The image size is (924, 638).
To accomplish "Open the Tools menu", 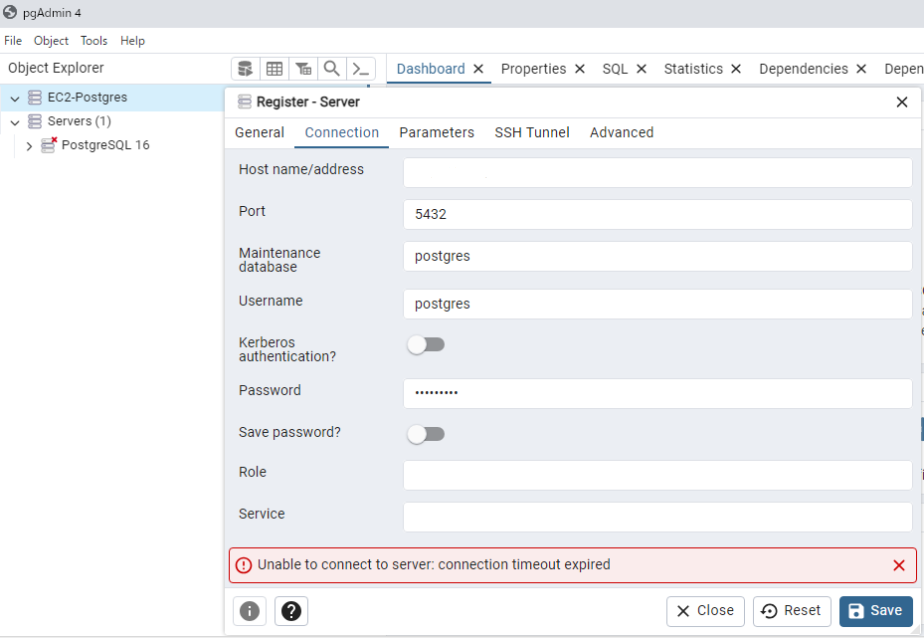I will [94, 41].
